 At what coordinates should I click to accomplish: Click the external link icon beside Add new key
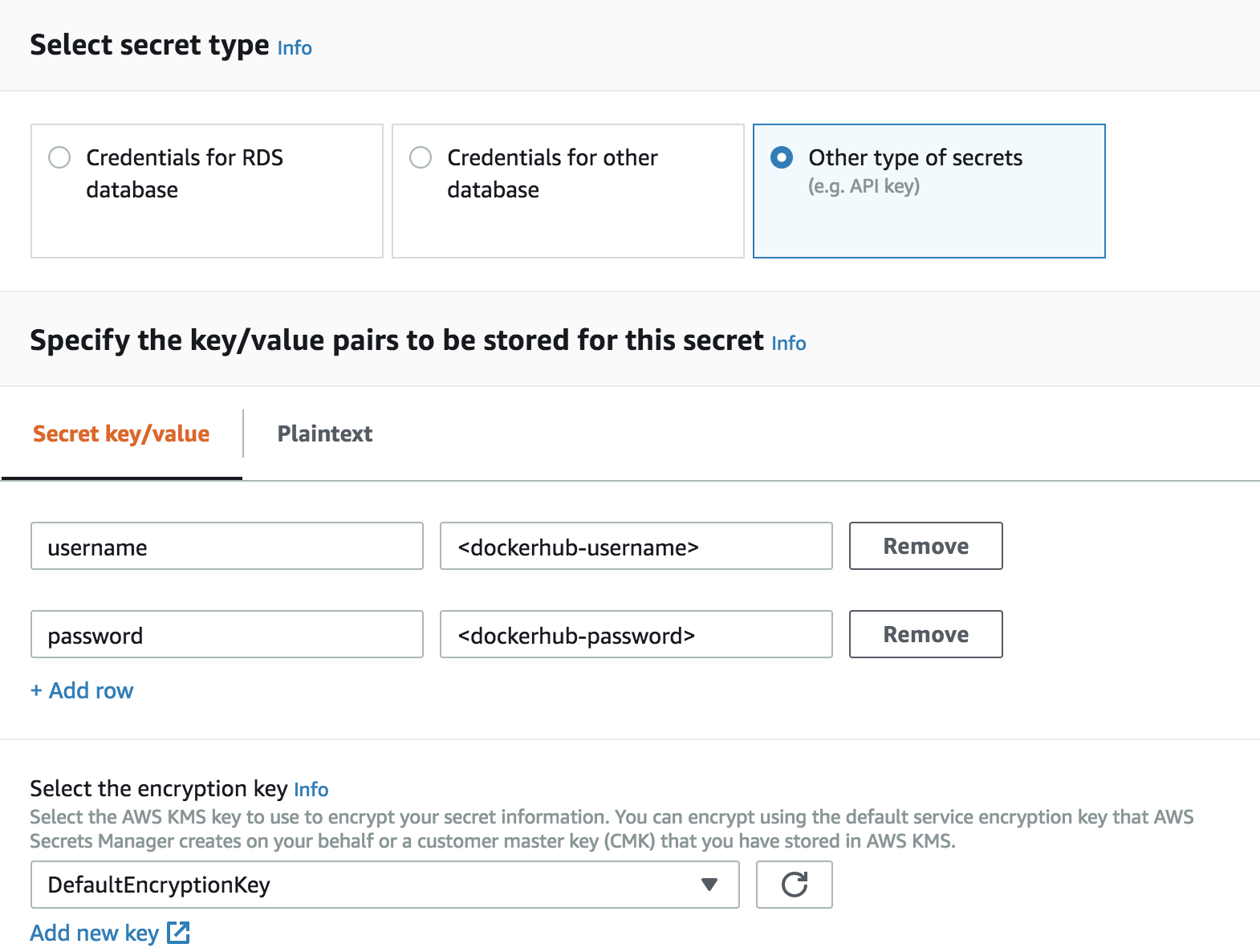[x=178, y=933]
